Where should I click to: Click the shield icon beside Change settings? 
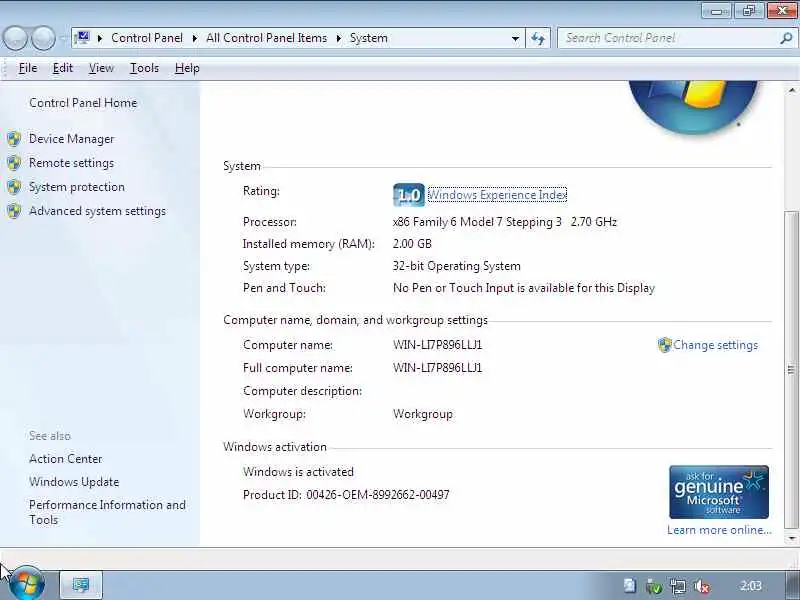coord(664,345)
